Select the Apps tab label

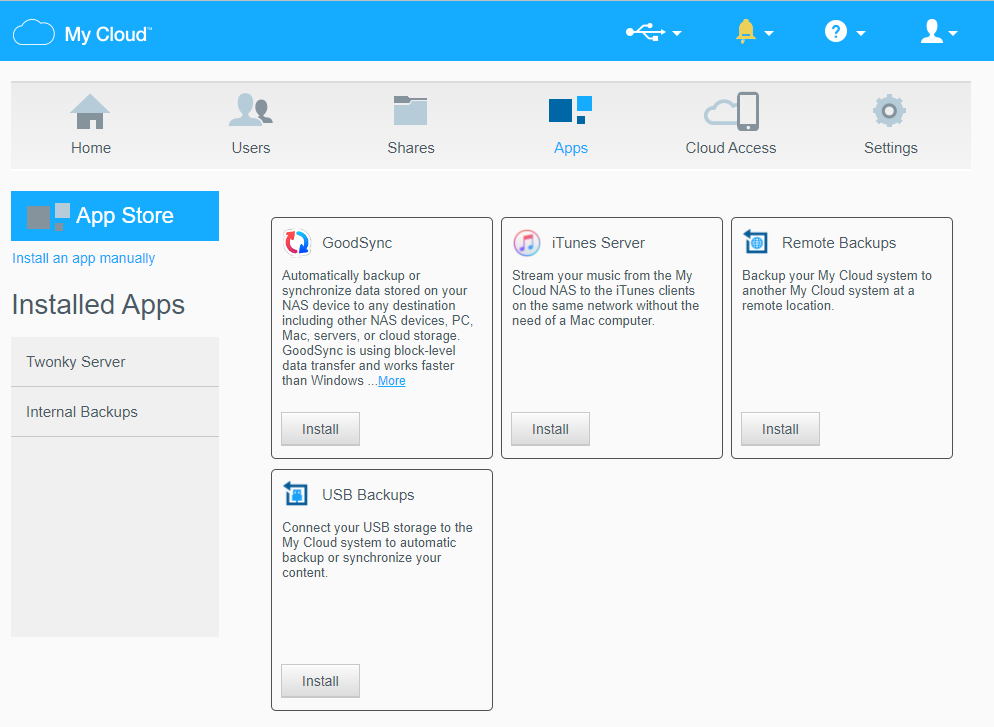click(571, 148)
